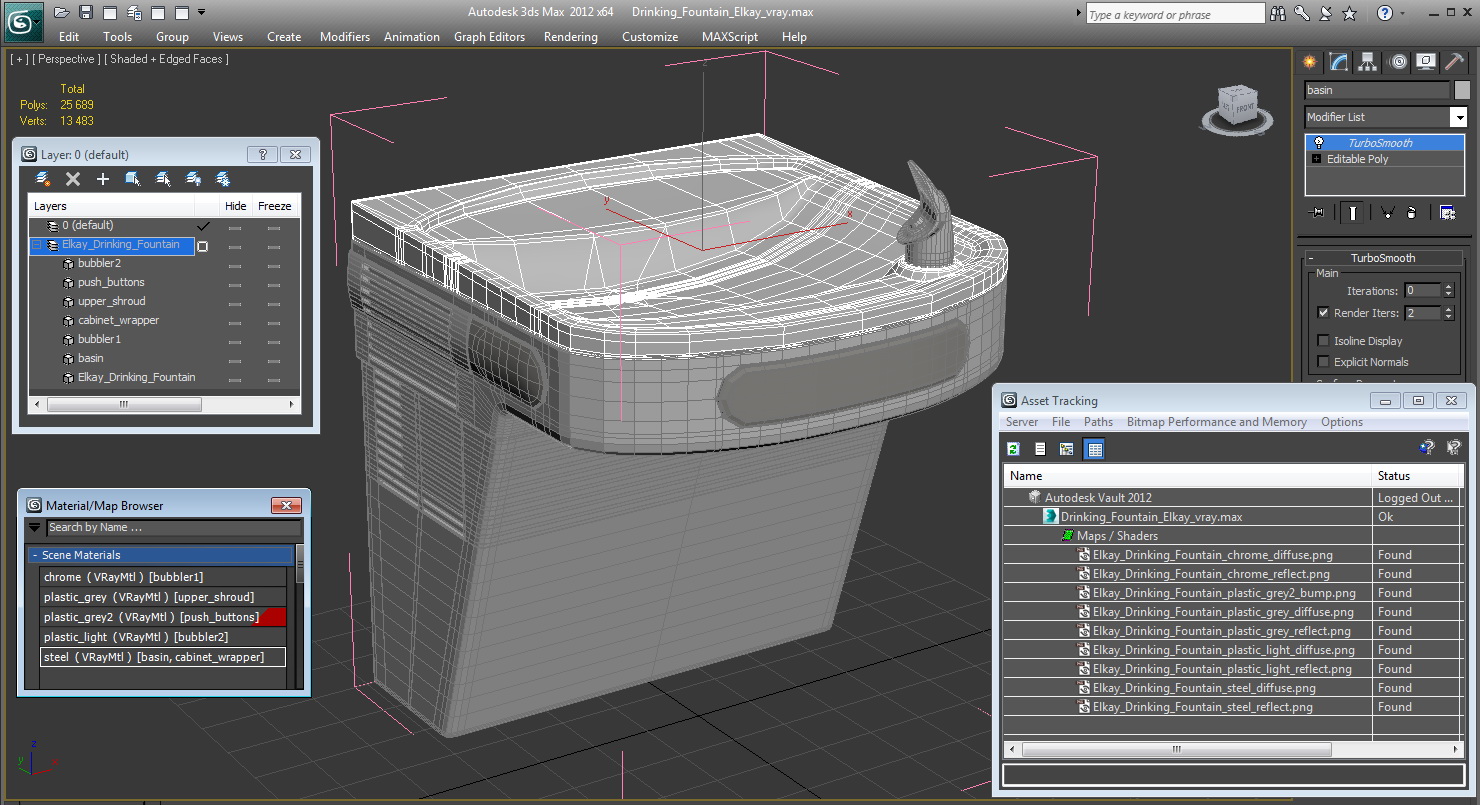Open the Utilities hammer panel tab

point(1456,62)
